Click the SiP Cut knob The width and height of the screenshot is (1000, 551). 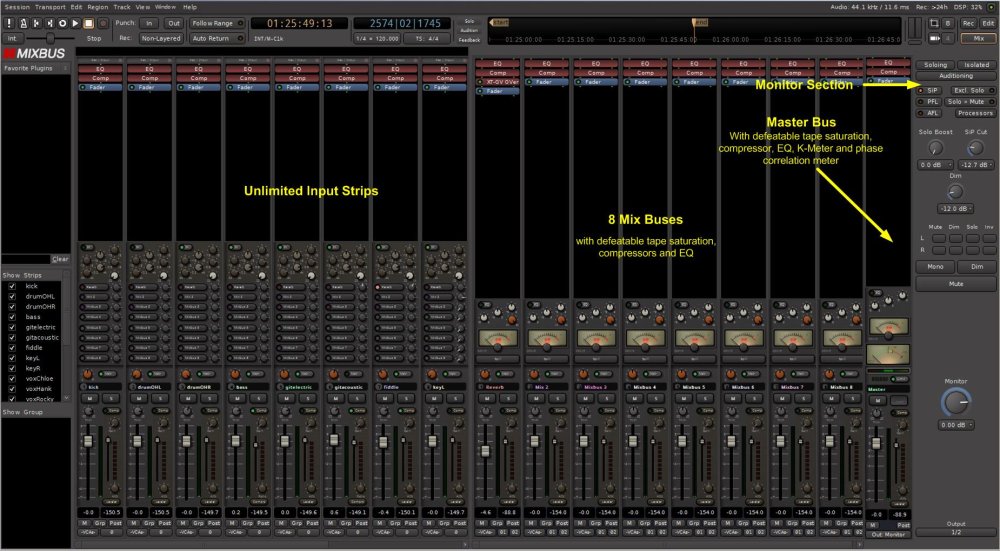[976, 149]
